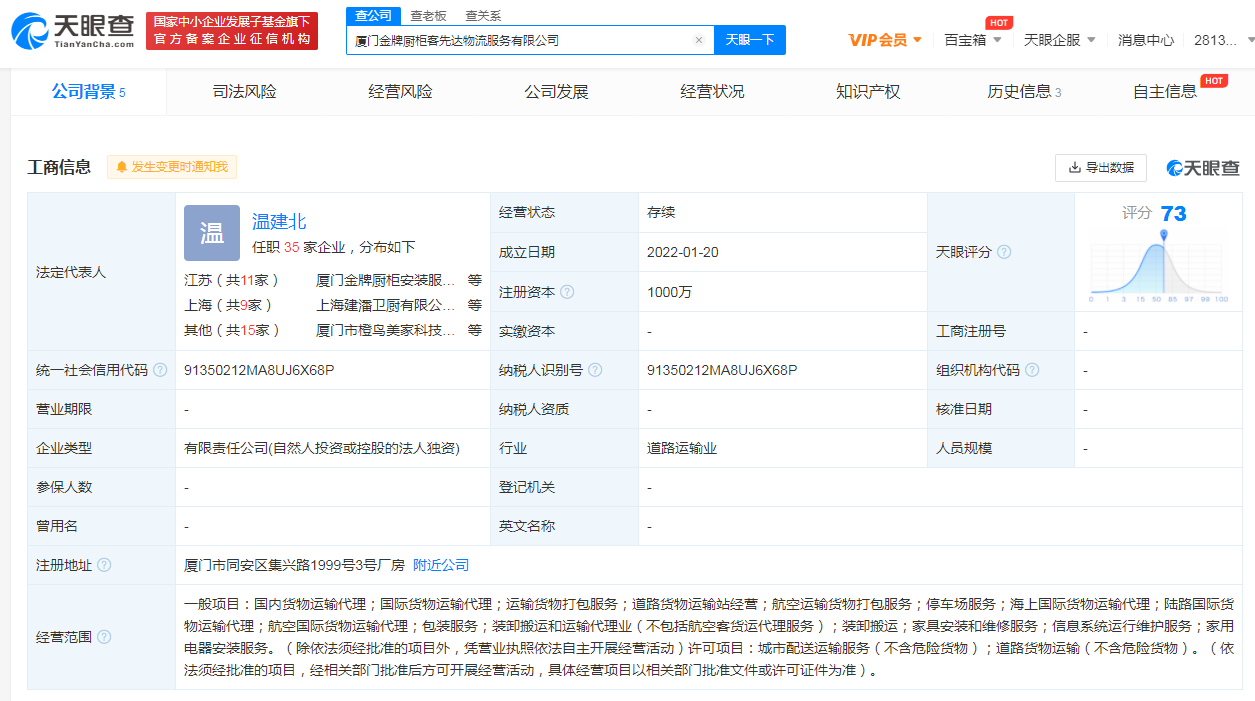Expand the VIP会员 dropdown

(x=885, y=40)
